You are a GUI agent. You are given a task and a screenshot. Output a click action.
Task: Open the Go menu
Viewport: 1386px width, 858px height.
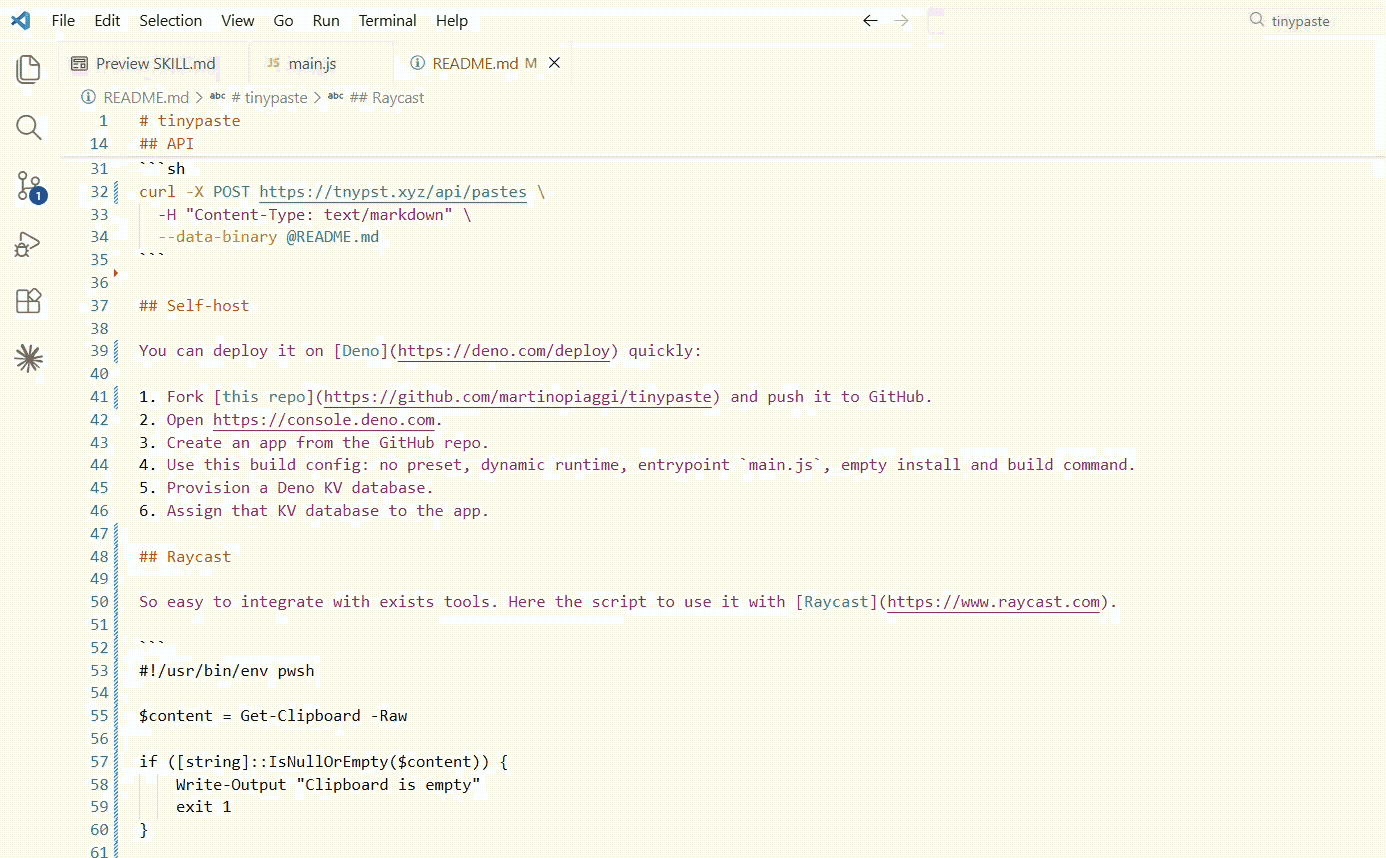[283, 20]
